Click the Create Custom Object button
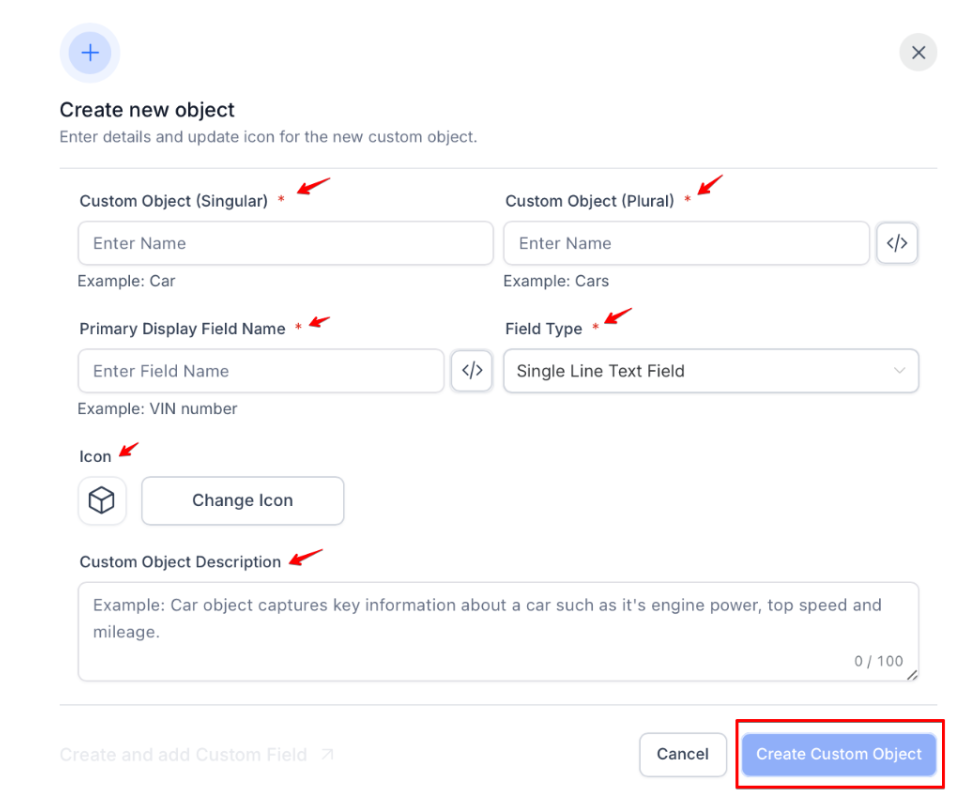The image size is (977, 807). [x=838, y=754]
